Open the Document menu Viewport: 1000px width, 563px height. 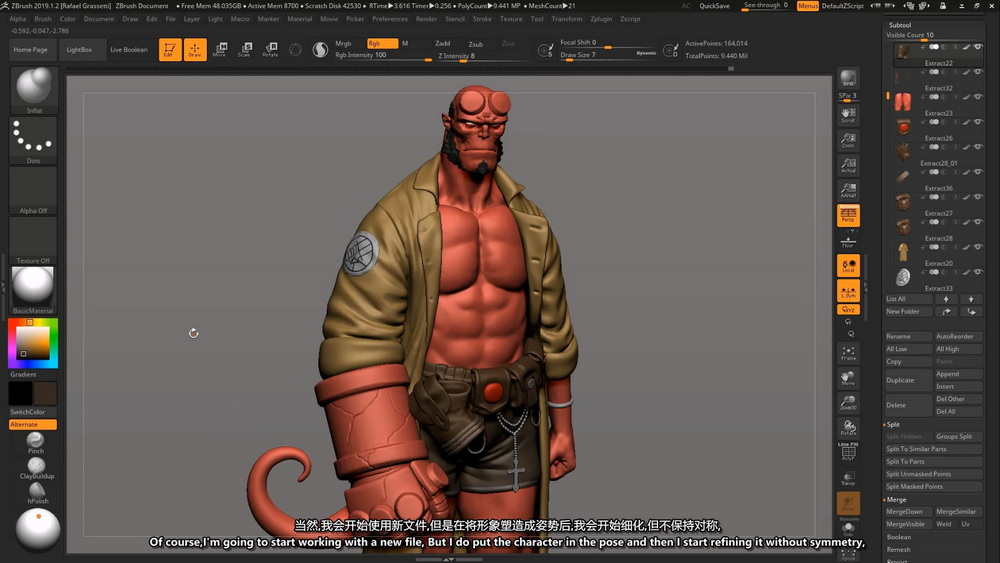pyautogui.click(x=99, y=18)
